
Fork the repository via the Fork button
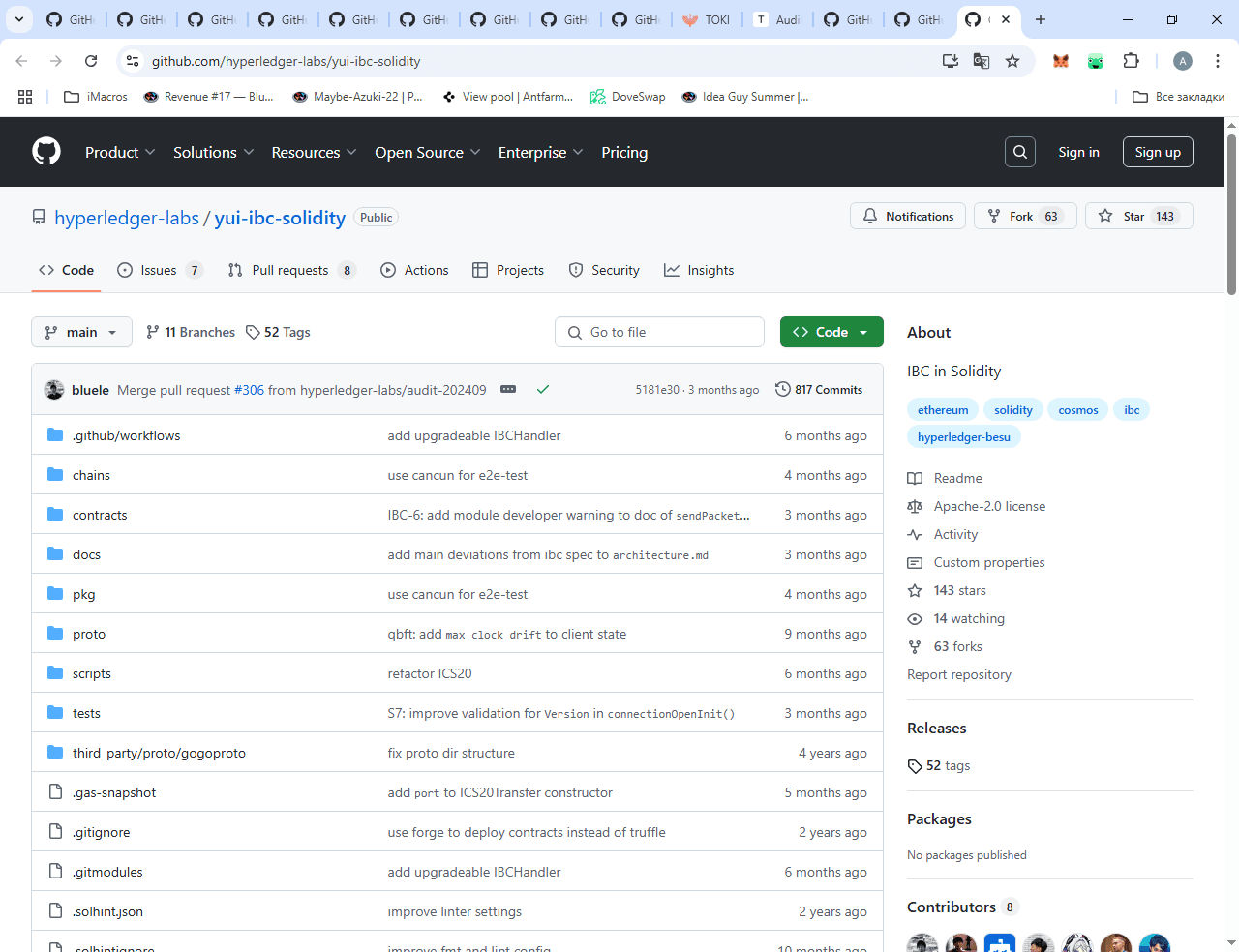click(x=1025, y=217)
